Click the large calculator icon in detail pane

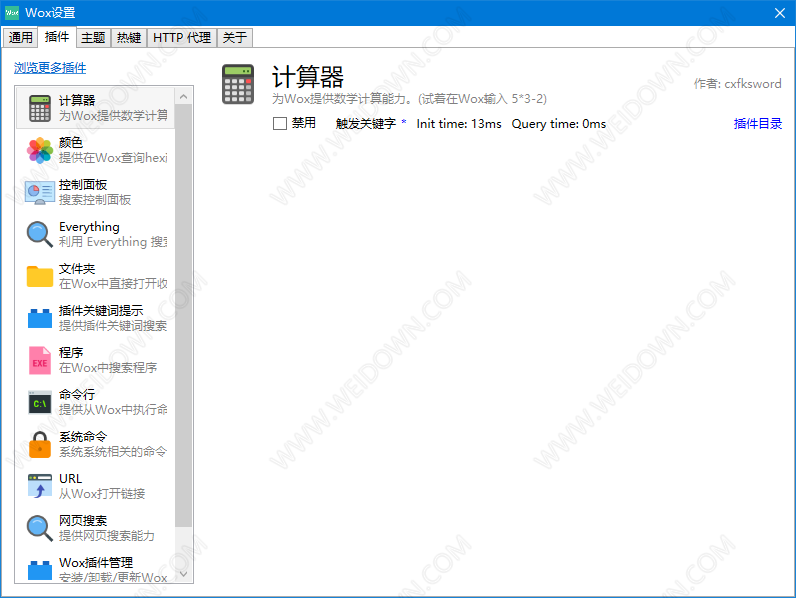point(238,84)
